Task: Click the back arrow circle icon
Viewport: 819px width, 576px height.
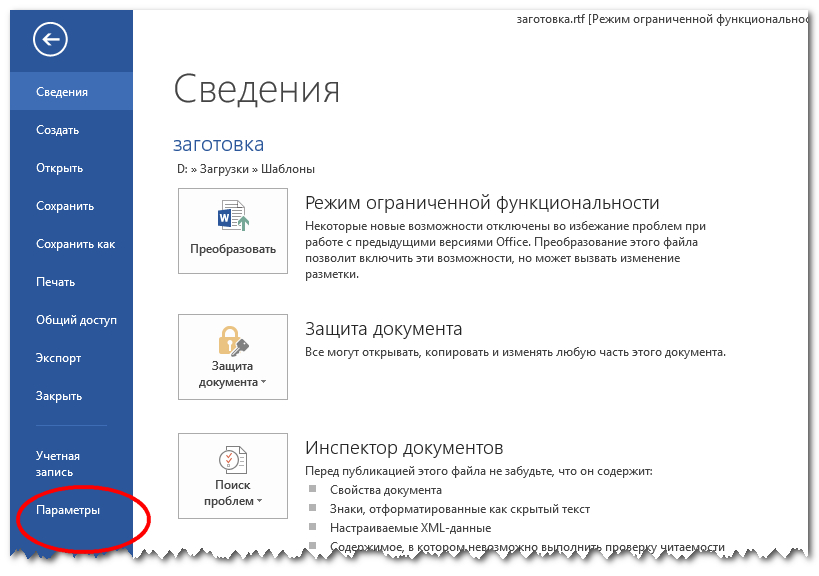Action: coord(50,39)
